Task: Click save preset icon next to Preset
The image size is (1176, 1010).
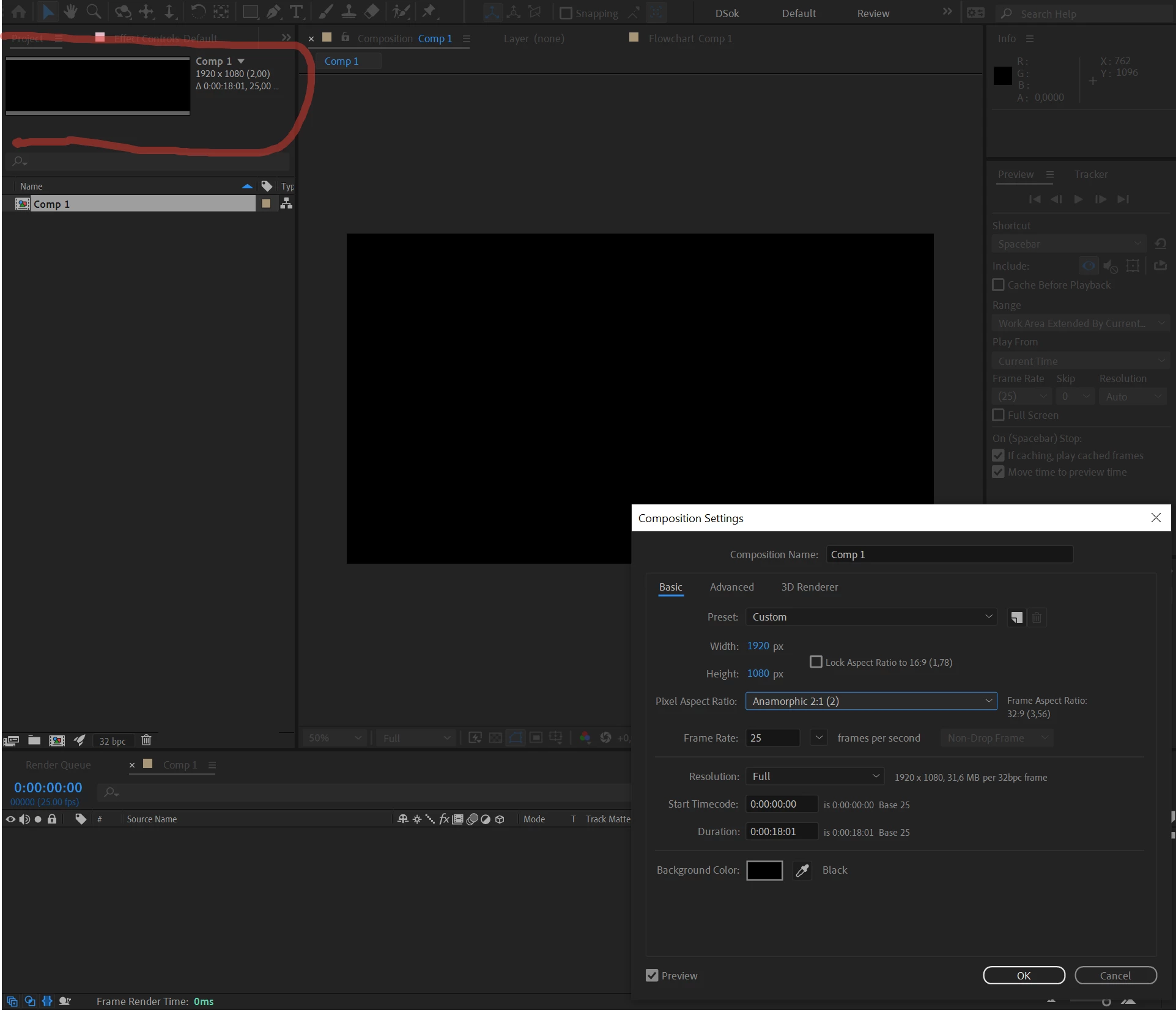Action: [1016, 617]
